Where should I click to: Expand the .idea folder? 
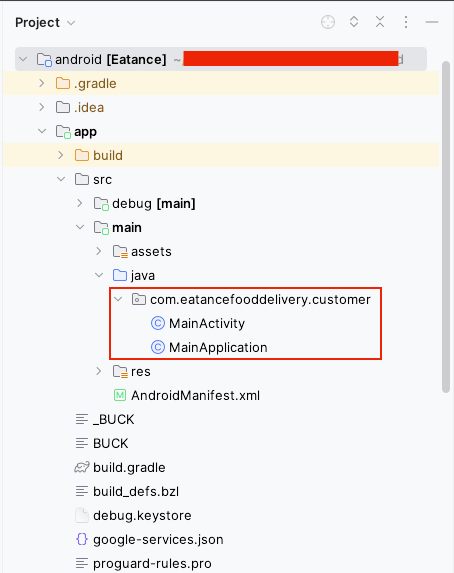42,107
